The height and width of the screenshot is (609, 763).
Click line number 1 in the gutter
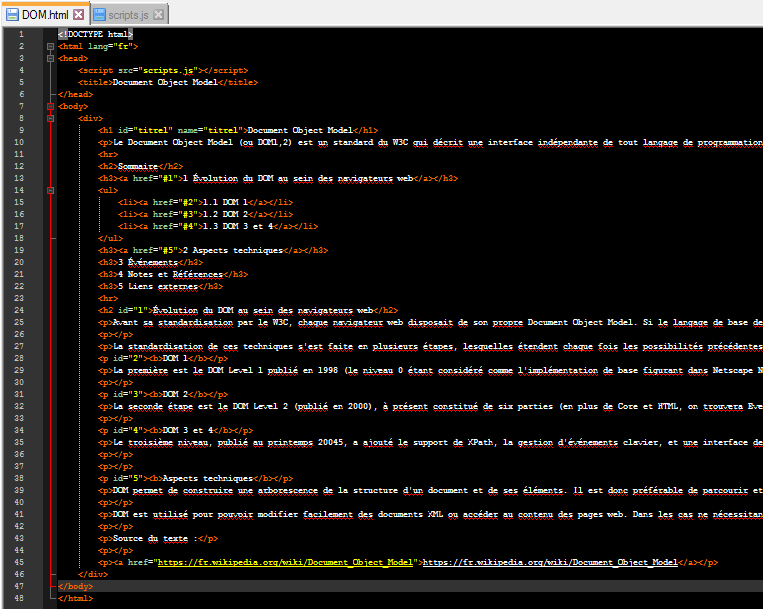(21, 34)
